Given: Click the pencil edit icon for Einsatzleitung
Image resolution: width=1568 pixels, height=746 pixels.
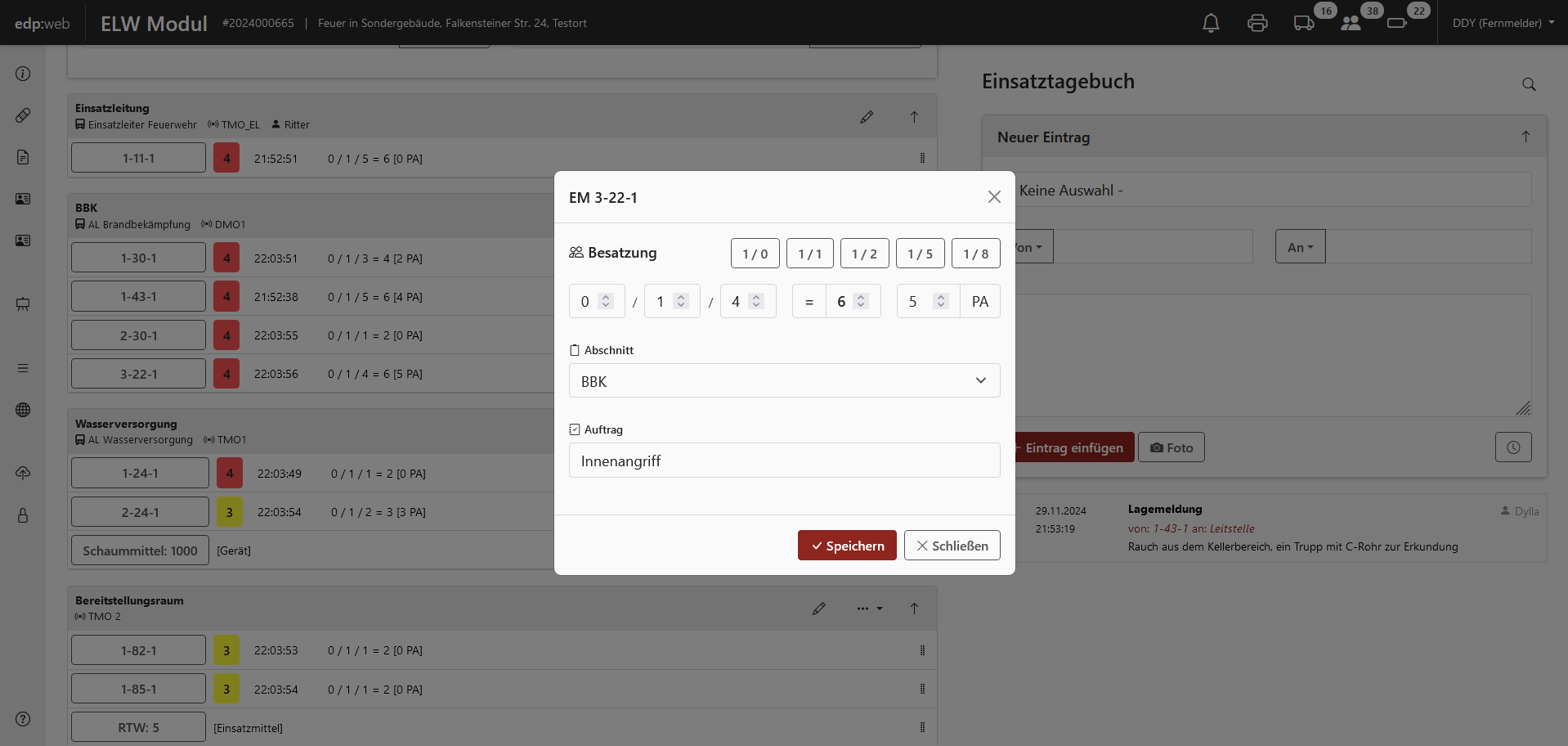Looking at the screenshot, I should click(867, 117).
